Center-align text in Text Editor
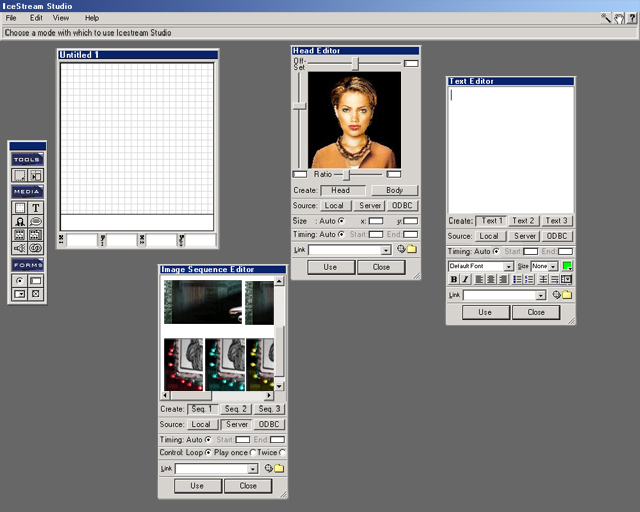This screenshot has width=640, height=512. (x=491, y=280)
